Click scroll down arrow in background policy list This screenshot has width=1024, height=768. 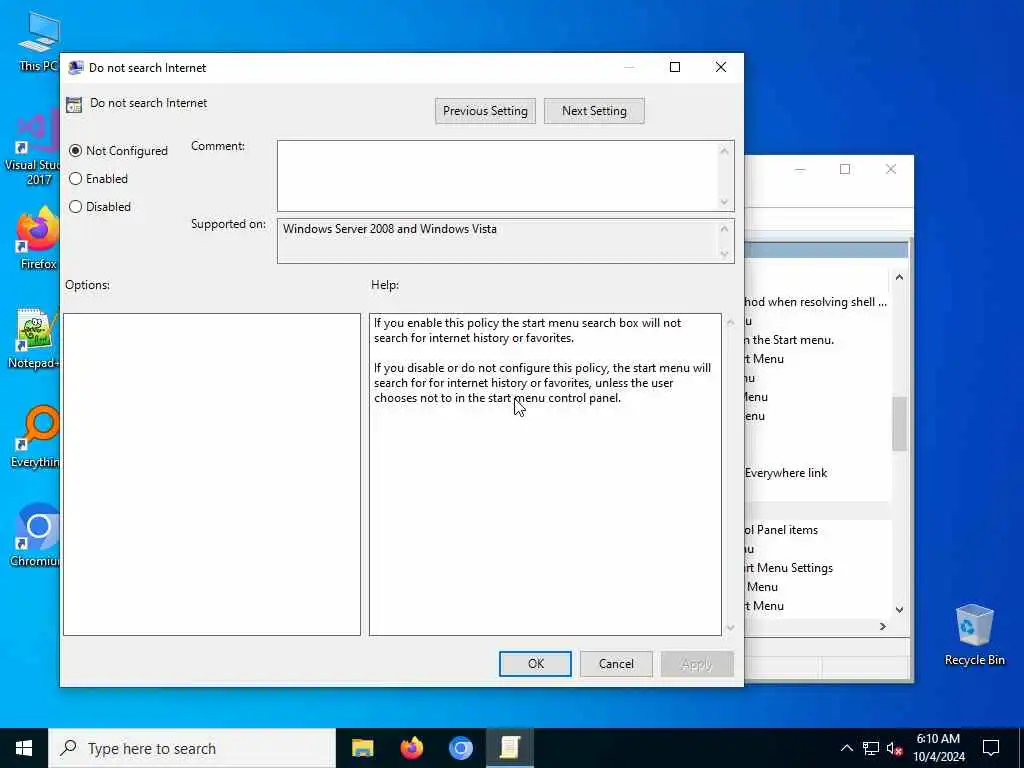click(899, 609)
